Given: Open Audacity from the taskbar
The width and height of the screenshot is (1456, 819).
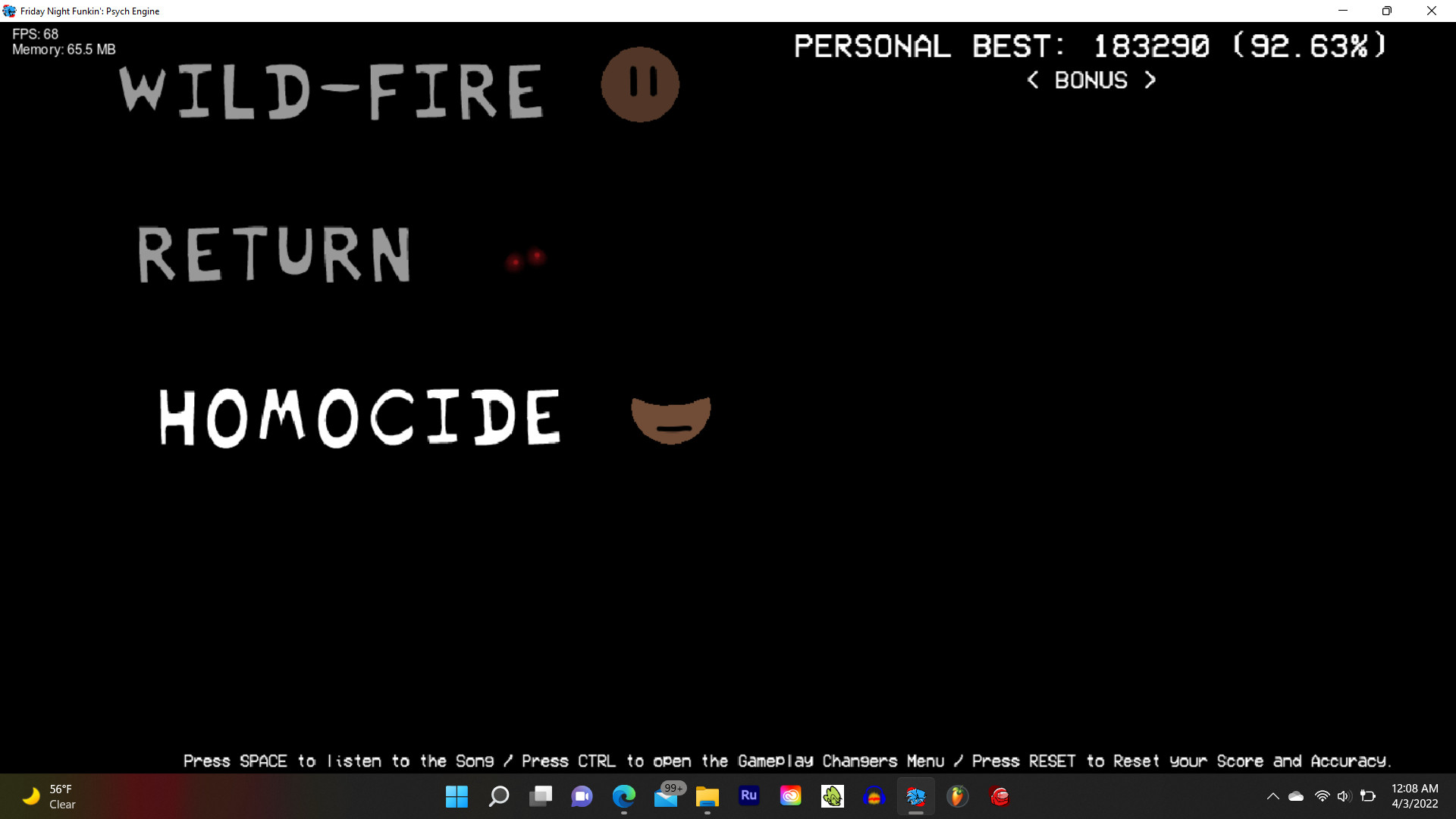Looking at the screenshot, I should pyautogui.click(x=876, y=796).
